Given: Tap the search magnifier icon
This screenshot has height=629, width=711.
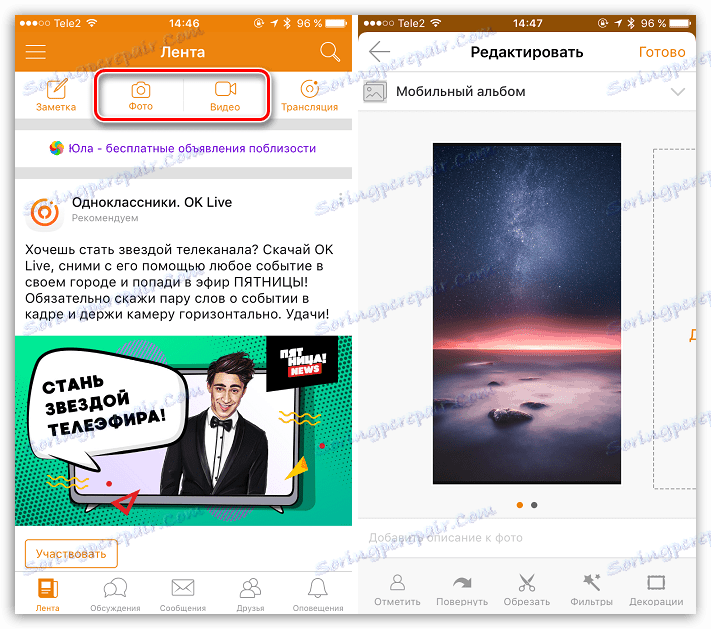Looking at the screenshot, I should point(330,52).
